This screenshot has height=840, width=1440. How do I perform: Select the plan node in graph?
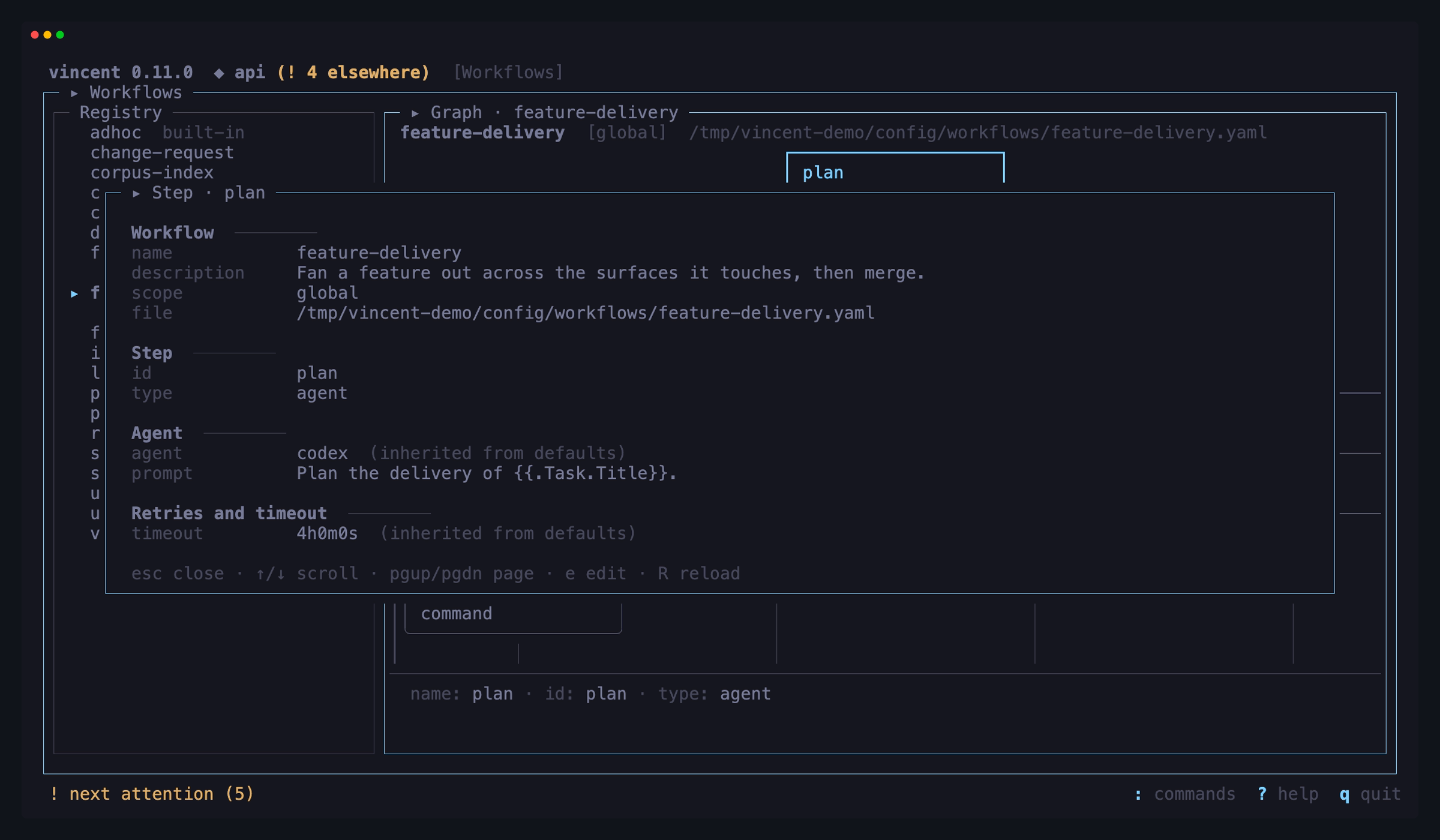[895, 168]
